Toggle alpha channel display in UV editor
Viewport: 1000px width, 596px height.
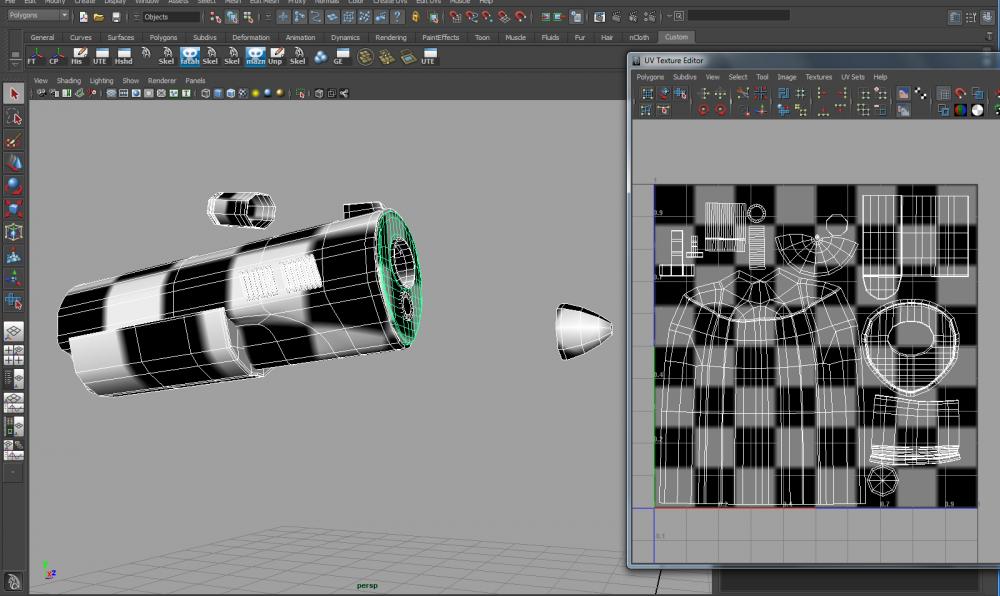click(x=977, y=110)
